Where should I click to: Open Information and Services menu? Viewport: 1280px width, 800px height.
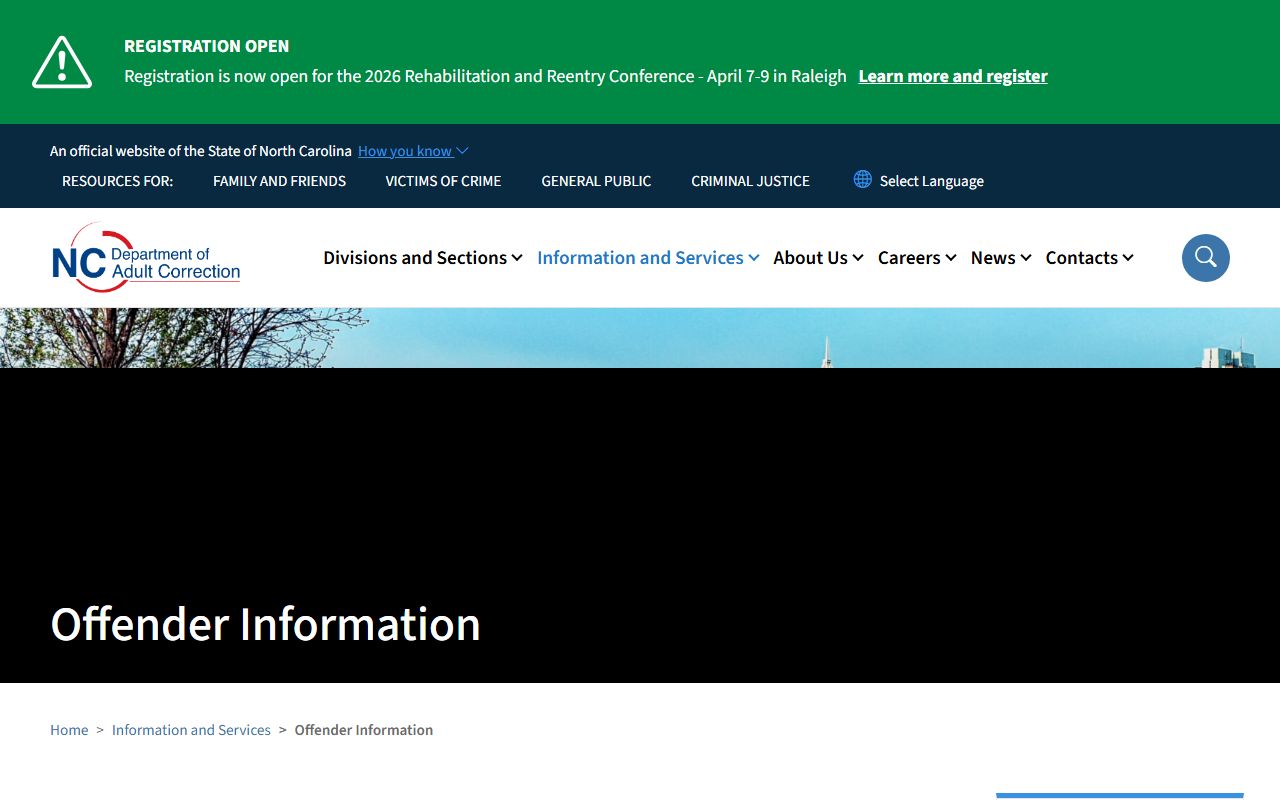(x=648, y=258)
